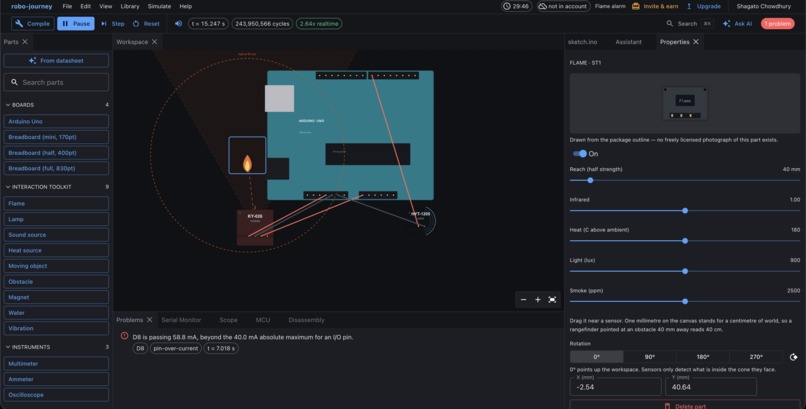The width and height of the screenshot is (806, 409).
Task: Step the simulation forward once
Action: coord(113,24)
